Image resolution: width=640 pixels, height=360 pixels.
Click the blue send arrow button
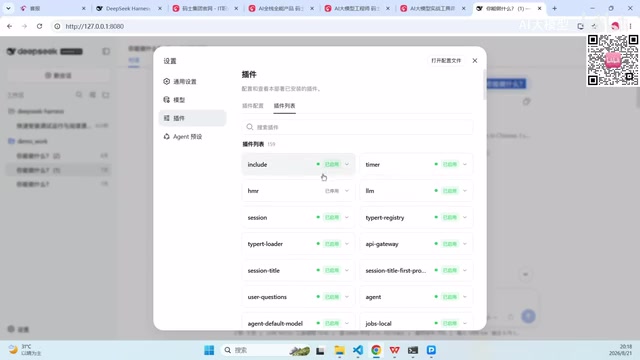(528, 316)
